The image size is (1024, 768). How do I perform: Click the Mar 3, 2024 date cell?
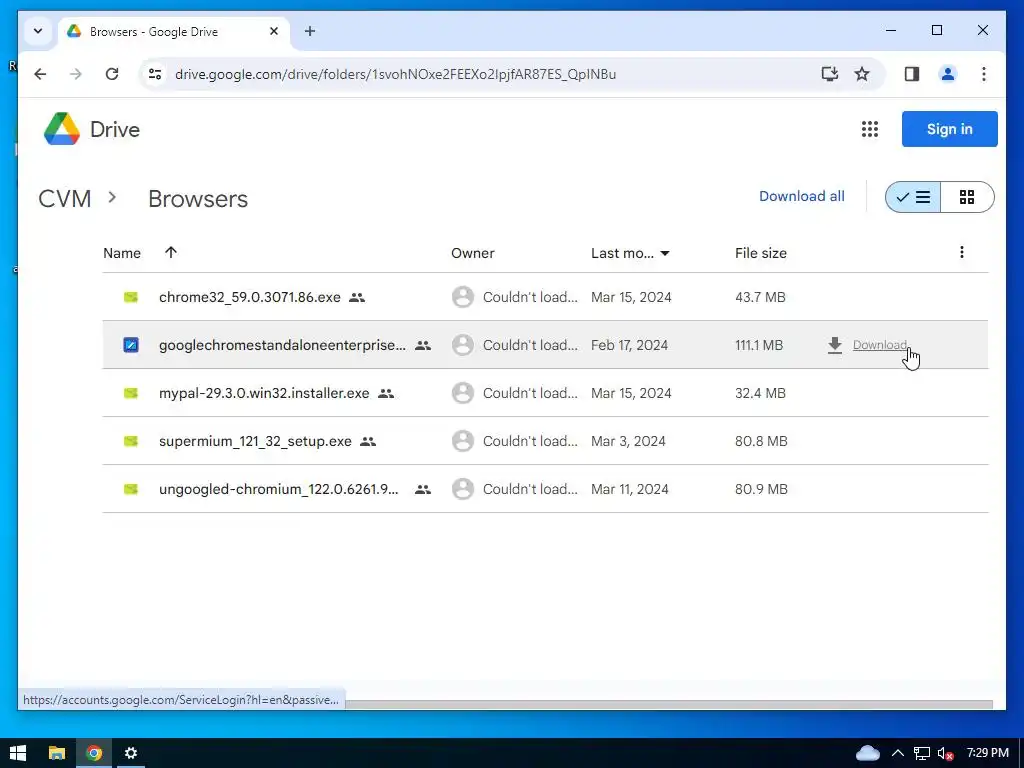point(628,441)
